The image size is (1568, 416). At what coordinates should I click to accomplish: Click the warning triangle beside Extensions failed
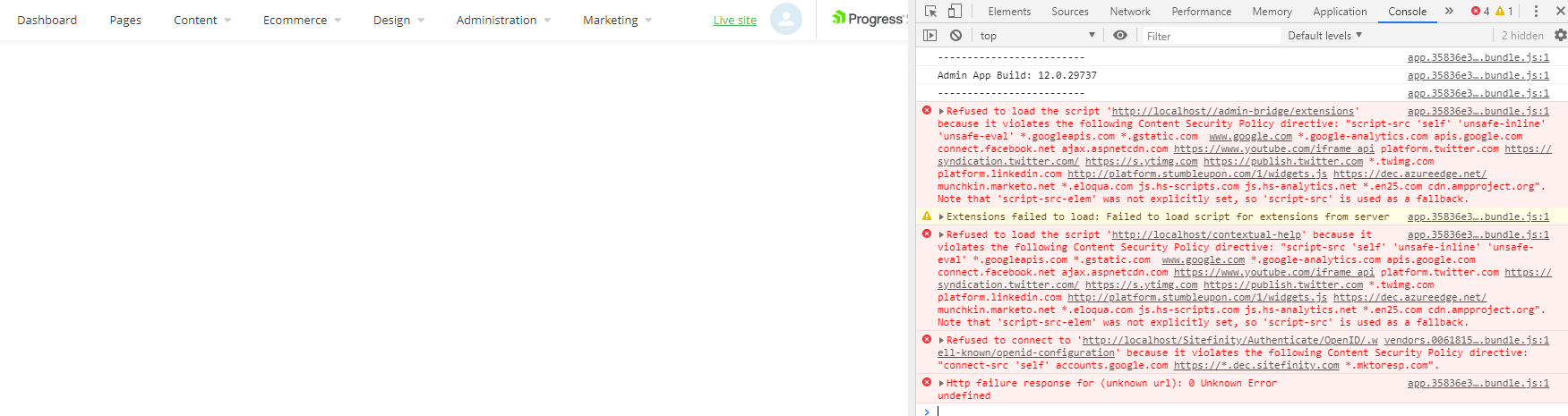click(927, 216)
